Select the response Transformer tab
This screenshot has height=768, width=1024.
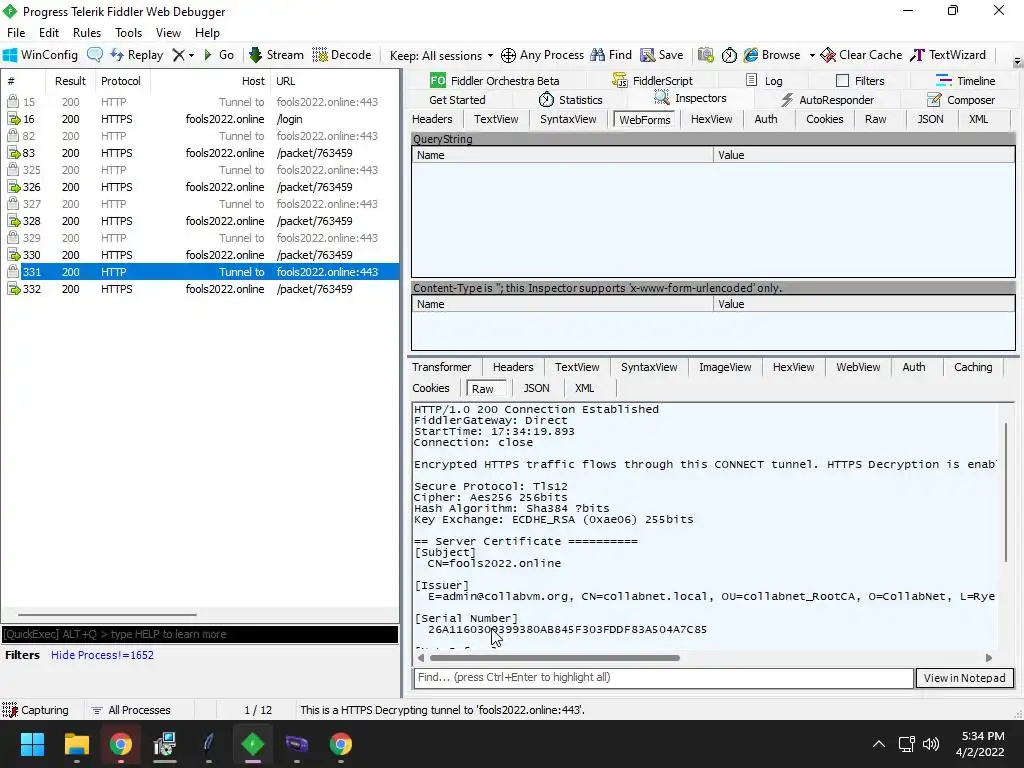click(x=441, y=367)
